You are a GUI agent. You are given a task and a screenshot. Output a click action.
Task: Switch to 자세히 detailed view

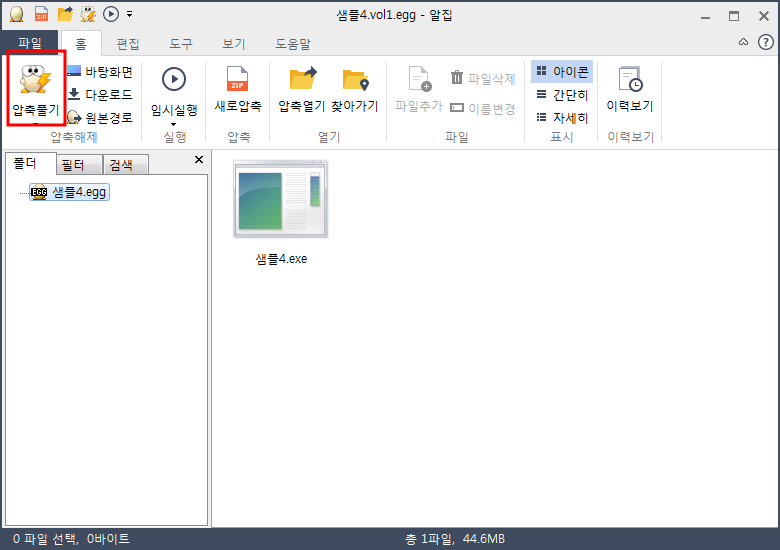pos(562,117)
